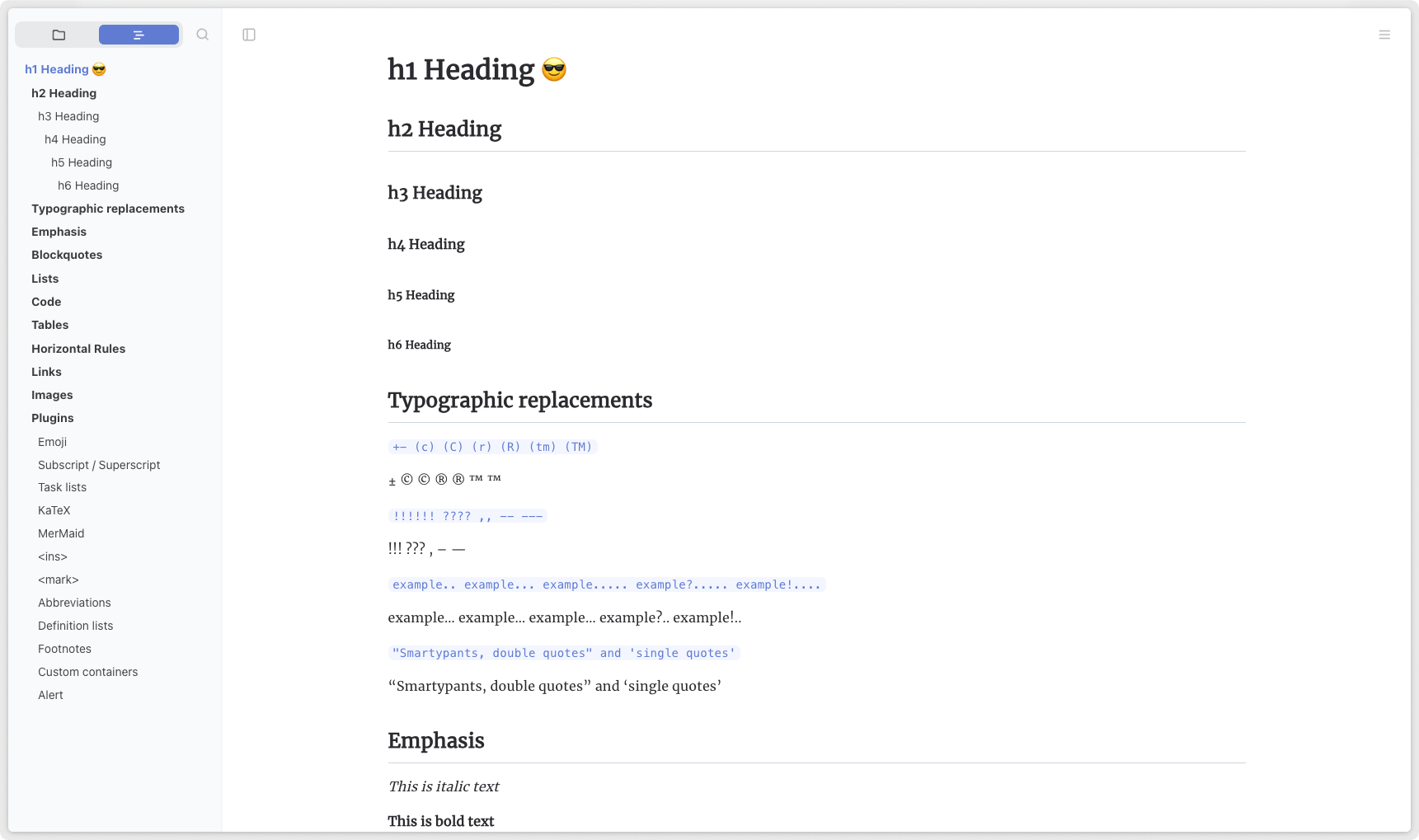The image size is (1419, 840).
Task: Jump to h1 Heading in outline
Action: coord(57,69)
